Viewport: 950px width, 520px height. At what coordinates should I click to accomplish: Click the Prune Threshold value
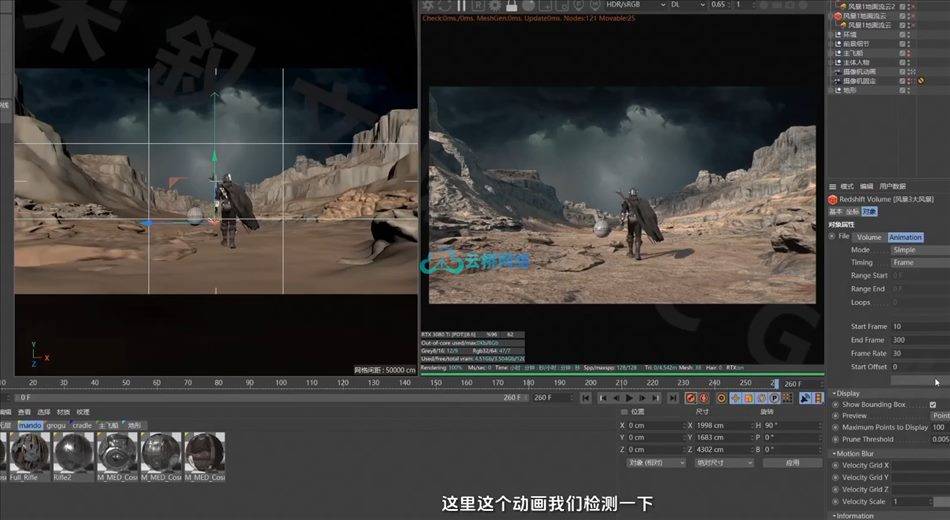pyautogui.click(x=940, y=439)
